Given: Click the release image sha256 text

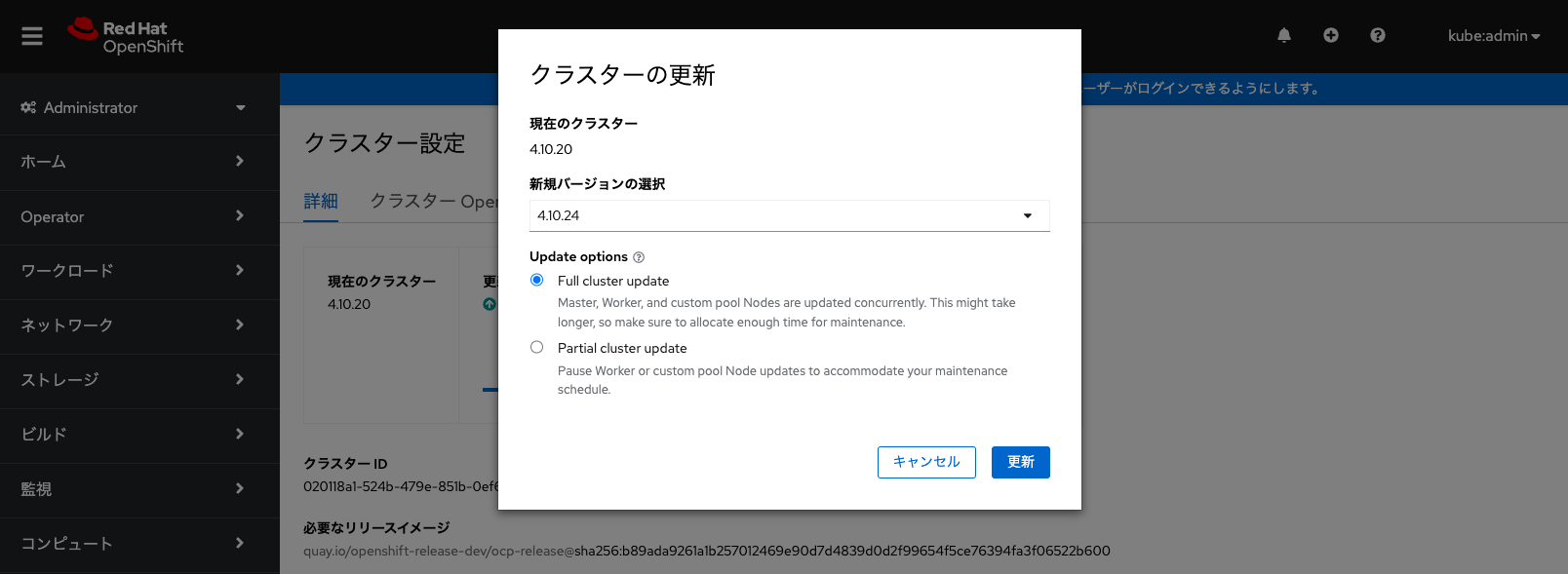Looking at the screenshot, I should pos(843,551).
